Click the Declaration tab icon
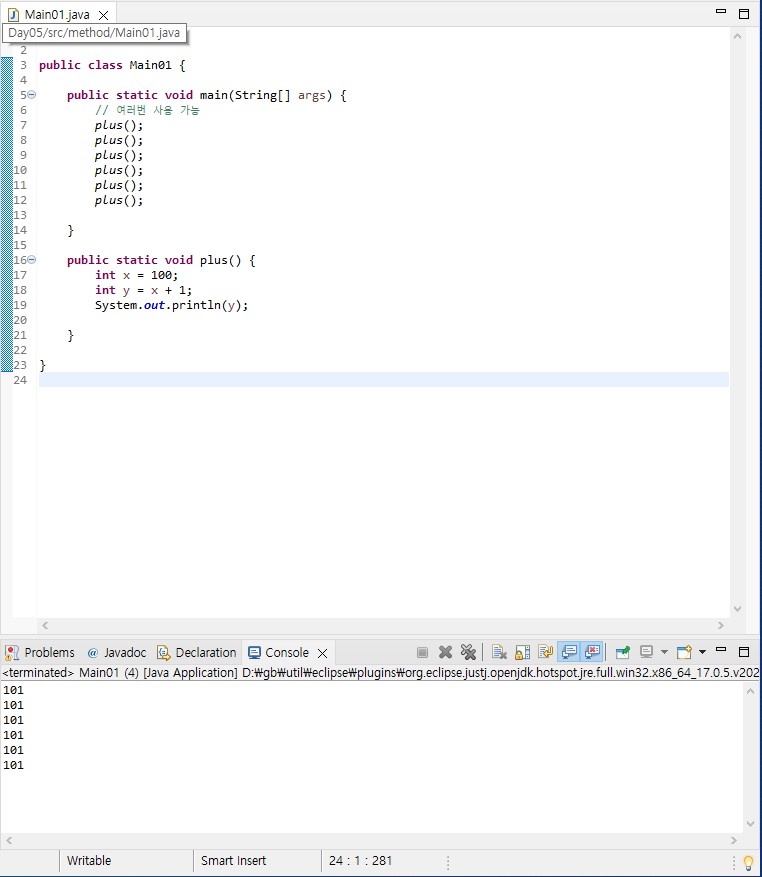The width and height of the screenshot is (762, 877). pos(163,653)
